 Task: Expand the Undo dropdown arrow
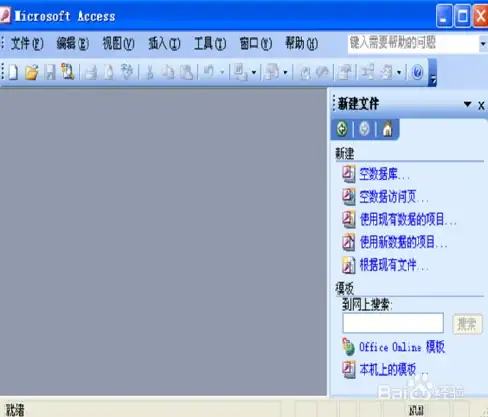tap(222, 72)
